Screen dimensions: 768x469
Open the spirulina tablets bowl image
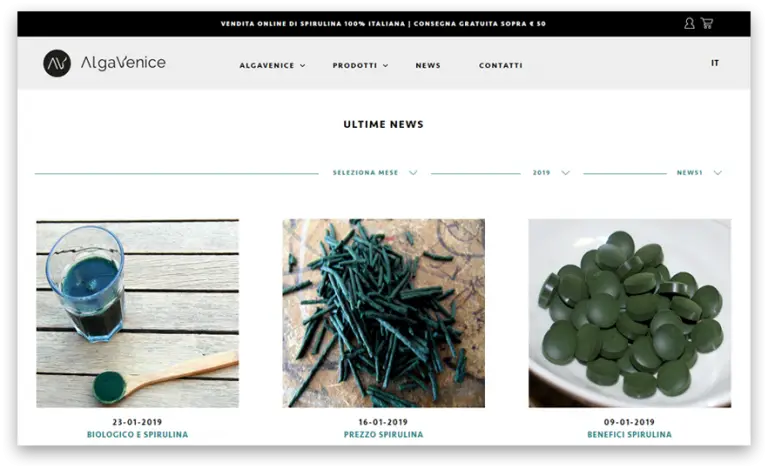[x=630, y=313]
